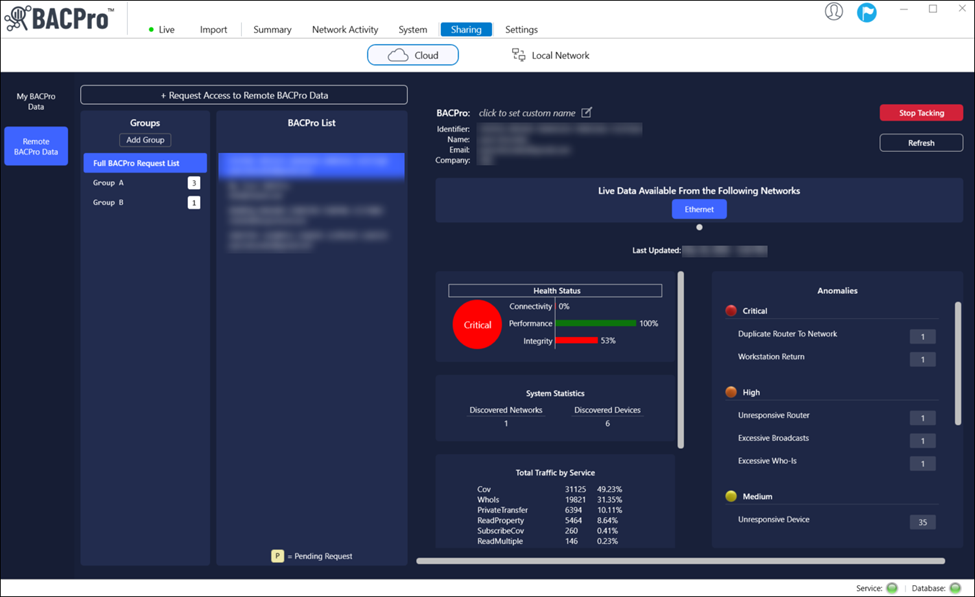Switch to Local Network sharing mode
This screenshot has height=597, width=975.
pos(550,55)
